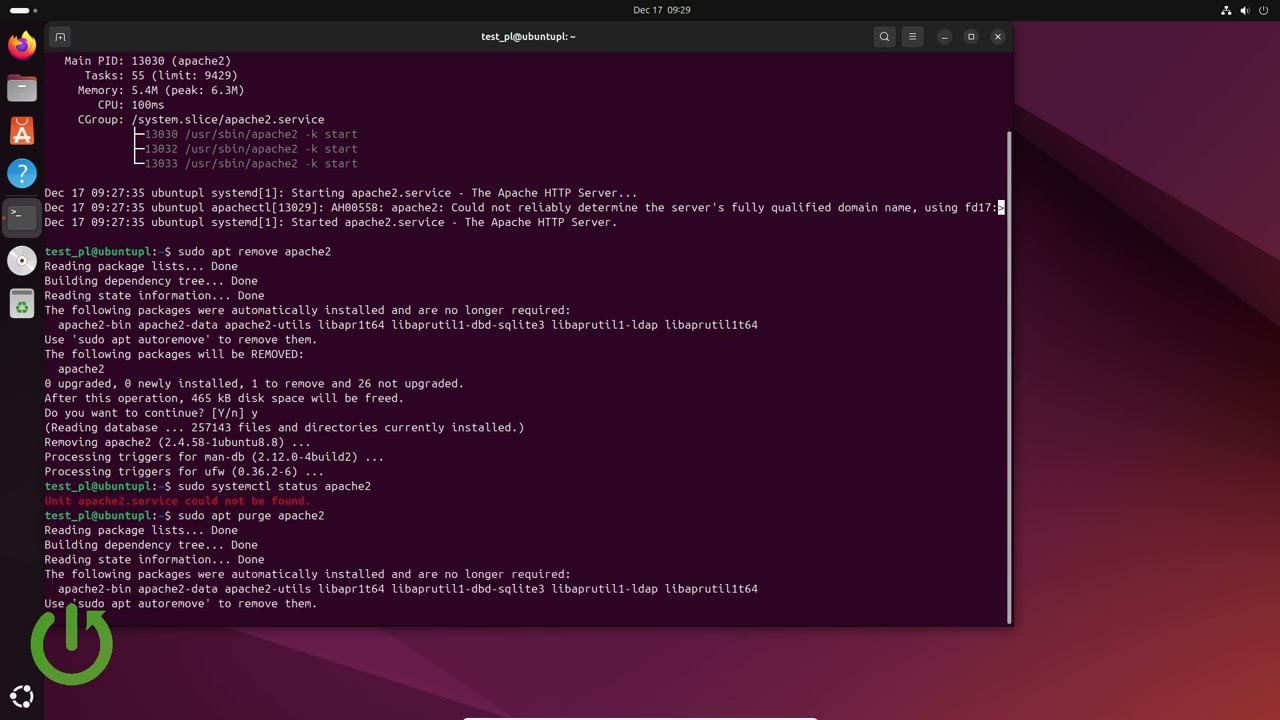This screenshot has width=1280, height=720.
Task: Click 'After this operation, 465 kB disk space' line
Action: [x=224, y=398]
